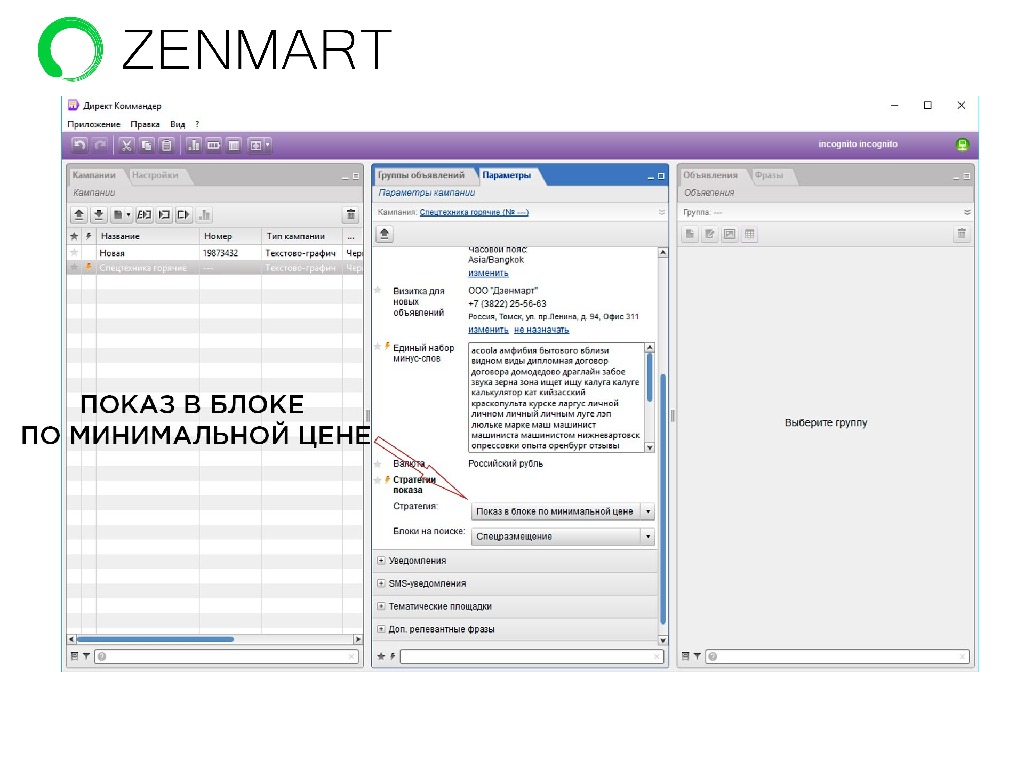The image size is (1024, 768).
Task: Toggle star next to Единый набор минус-слов
Action: [x=377, y=347]
